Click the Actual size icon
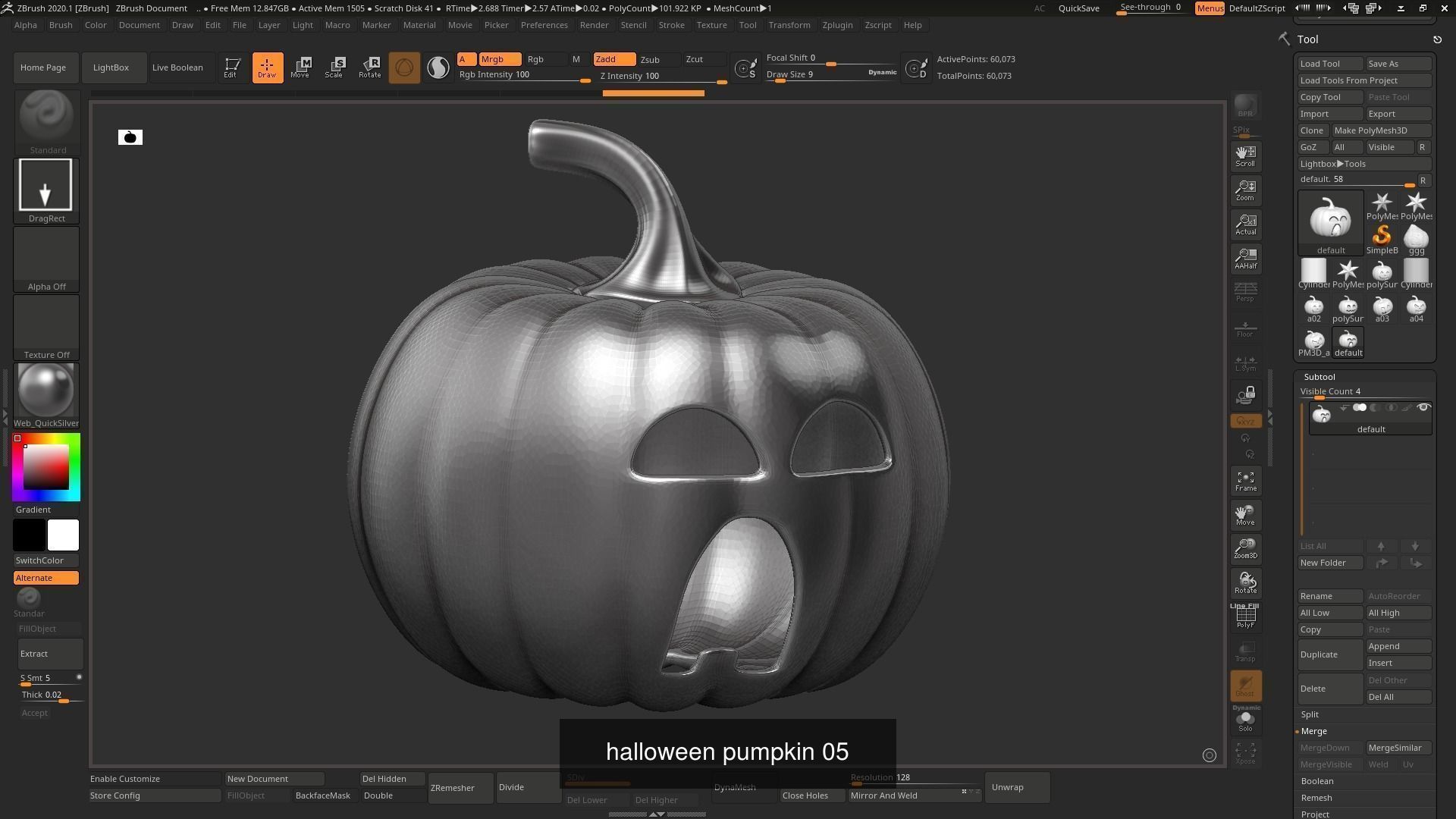 pyautogui.click(x=1245, y=224)
